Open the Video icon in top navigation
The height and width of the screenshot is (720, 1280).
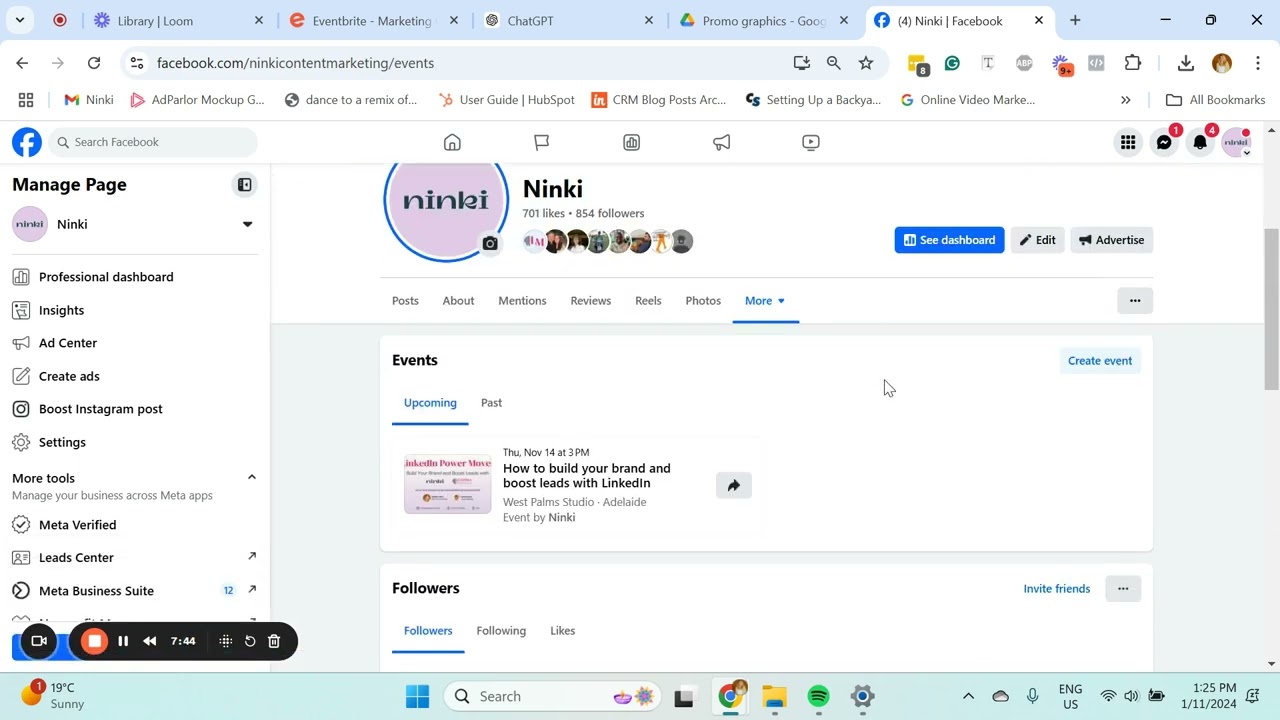tap(811, 142)
